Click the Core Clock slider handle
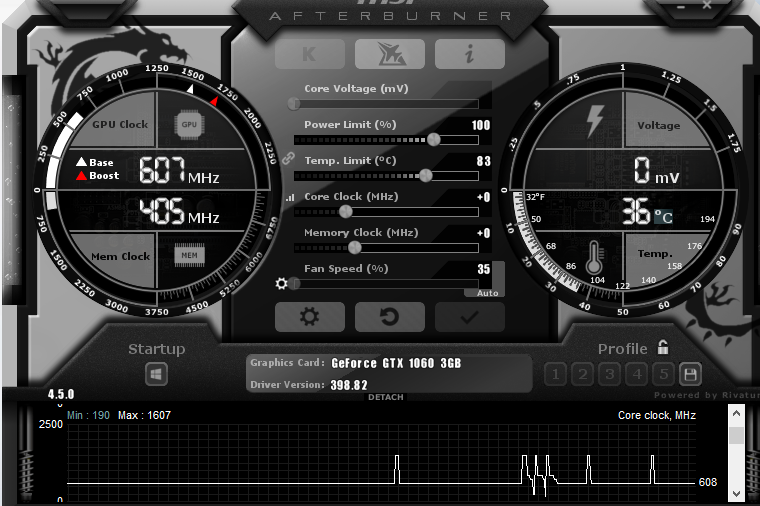Screen dimensions: 760x506 point(346,211)
